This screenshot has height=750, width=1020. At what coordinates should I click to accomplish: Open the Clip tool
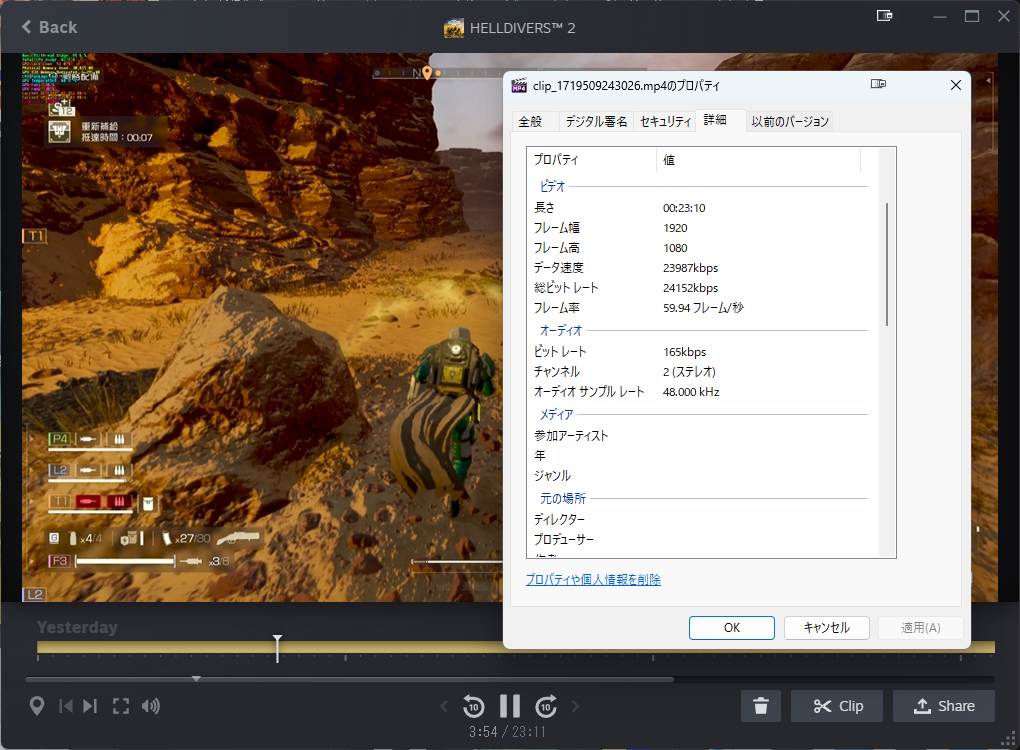tap(837, 706)
